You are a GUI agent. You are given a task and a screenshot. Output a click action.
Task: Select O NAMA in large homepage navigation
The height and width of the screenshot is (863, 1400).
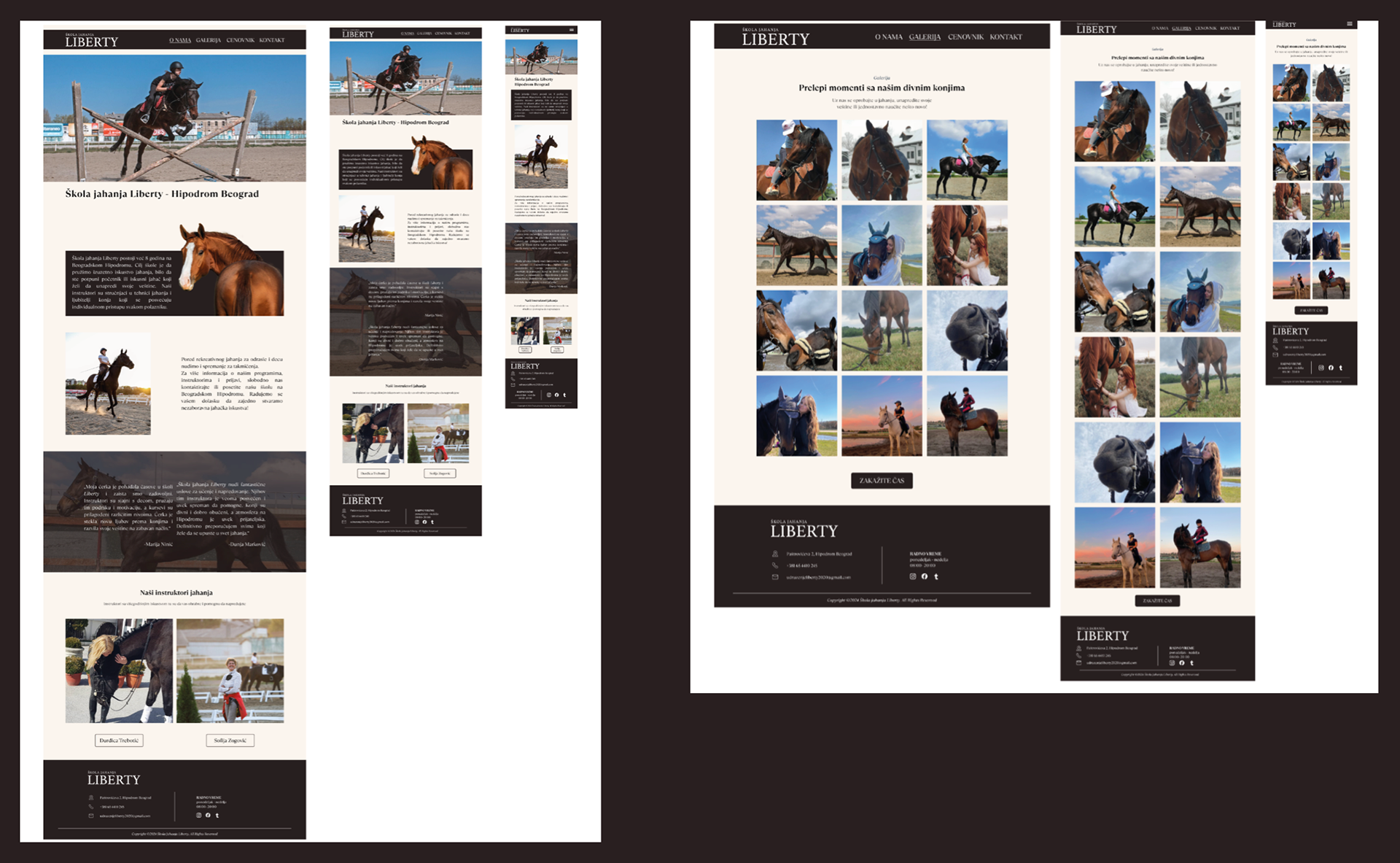click(x=180, y=40)
